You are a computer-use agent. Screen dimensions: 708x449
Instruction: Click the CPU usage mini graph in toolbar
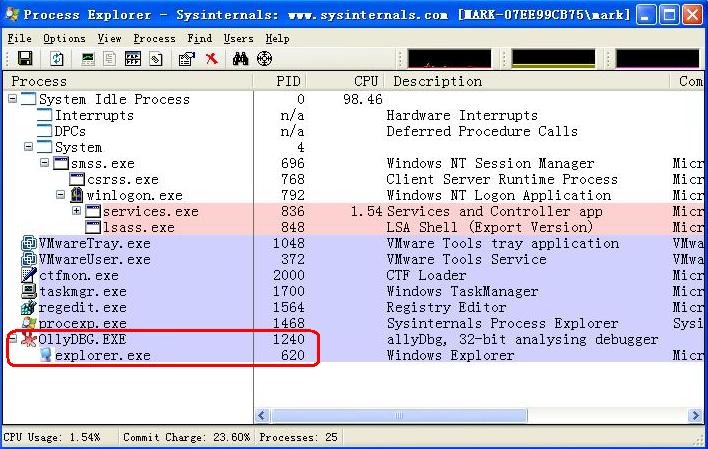pyautogui.click(x=449, y=59)
